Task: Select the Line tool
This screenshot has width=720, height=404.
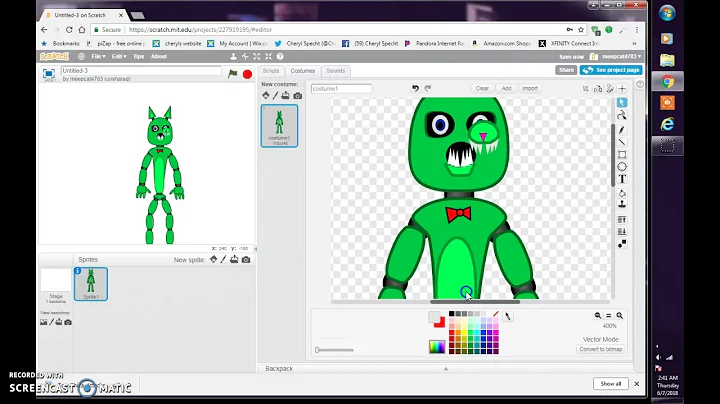Action: coord(622,142)
